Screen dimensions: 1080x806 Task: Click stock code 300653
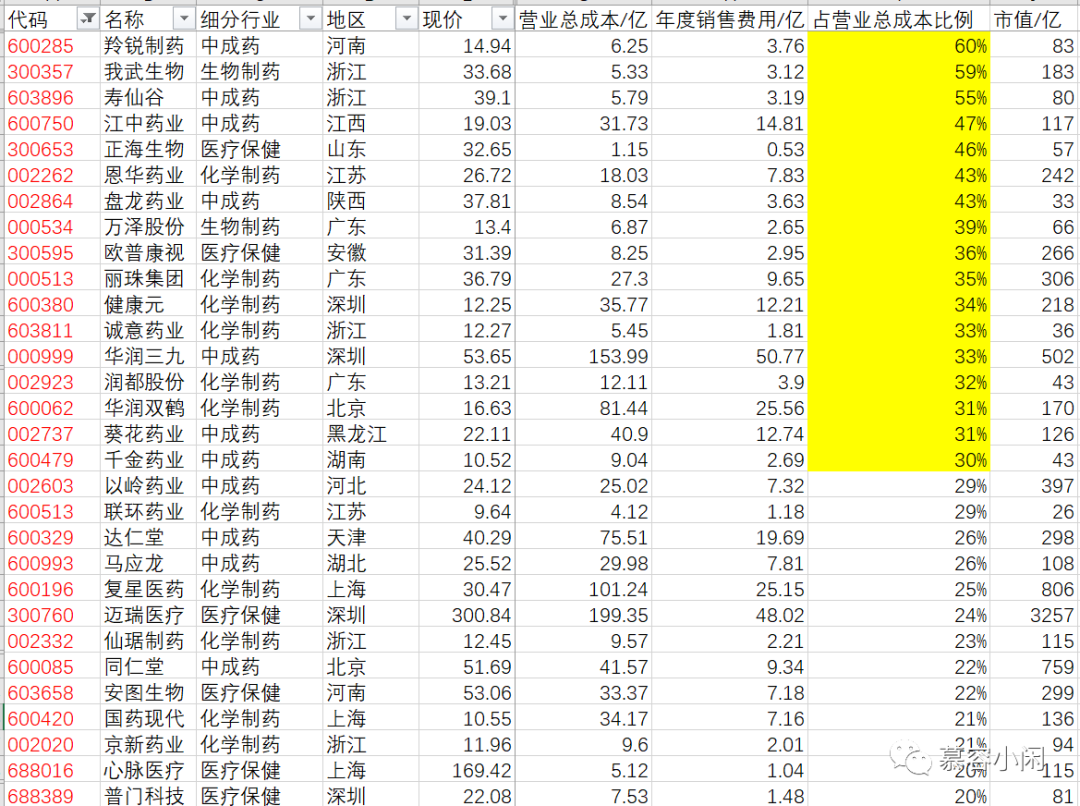click(x=41, y=149)
